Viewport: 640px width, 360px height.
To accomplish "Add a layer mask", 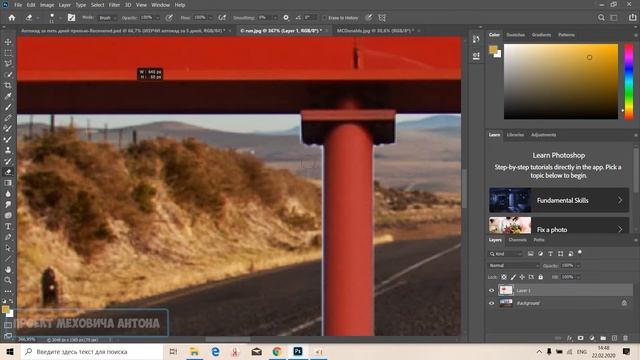I will click(x=580, y=338).
